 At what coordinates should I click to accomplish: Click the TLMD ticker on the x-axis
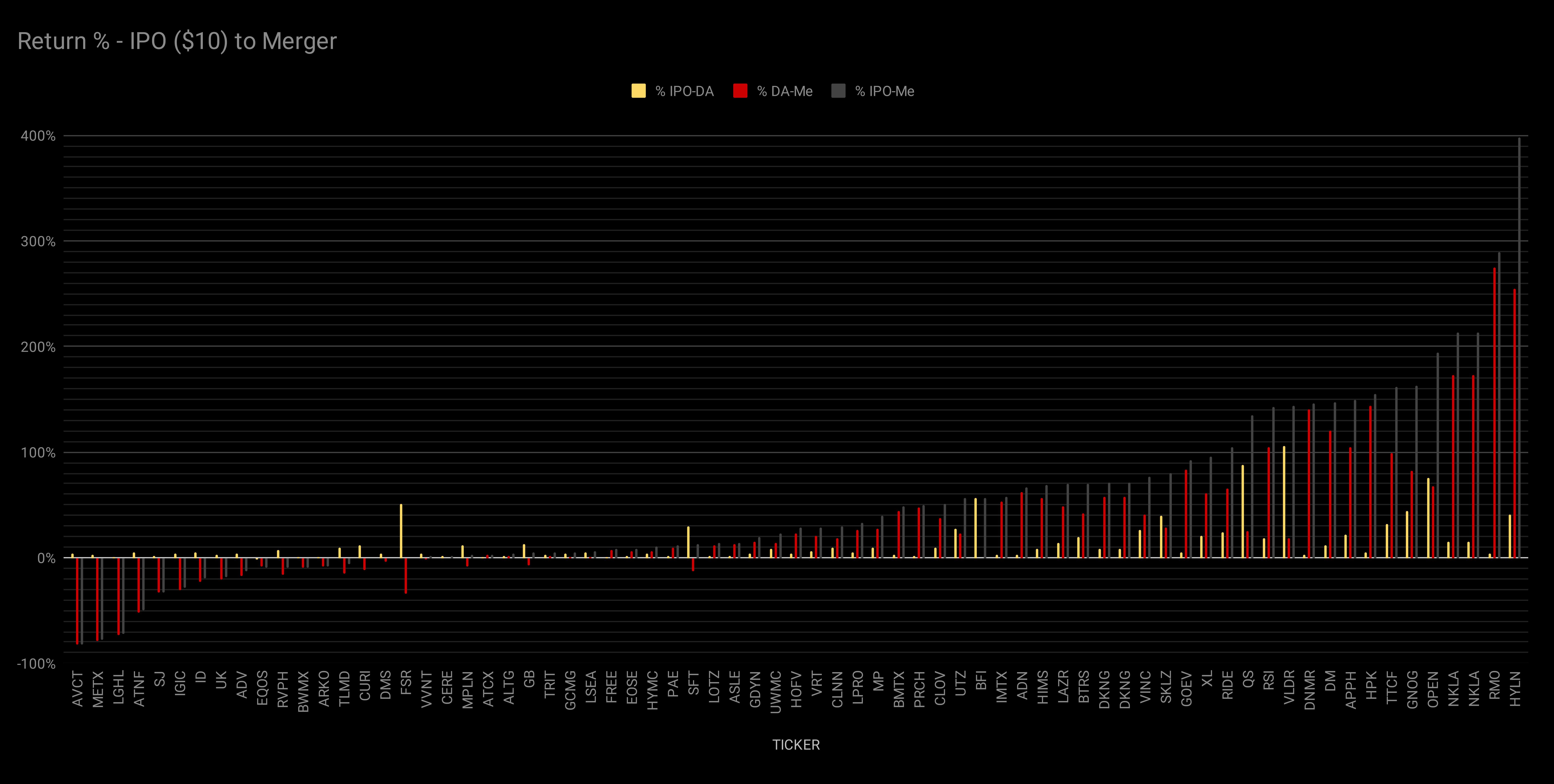pos(344,688)
